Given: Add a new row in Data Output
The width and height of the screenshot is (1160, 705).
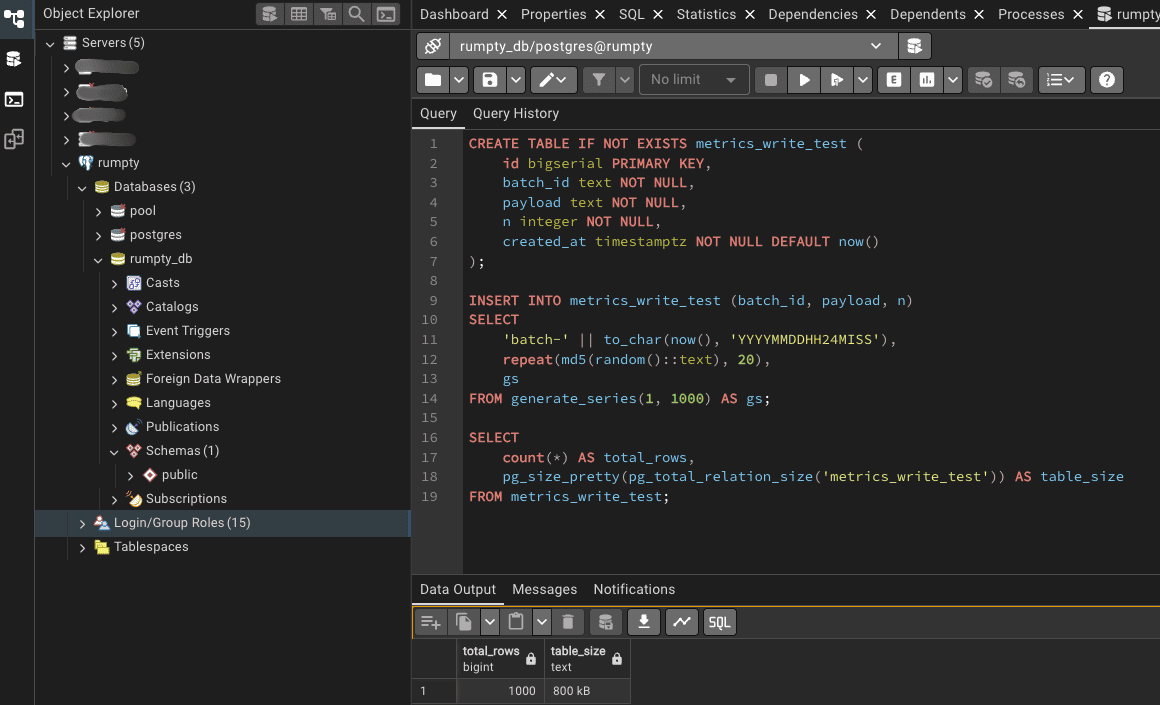Looking at the screenshot, I should tap(431, 622).
